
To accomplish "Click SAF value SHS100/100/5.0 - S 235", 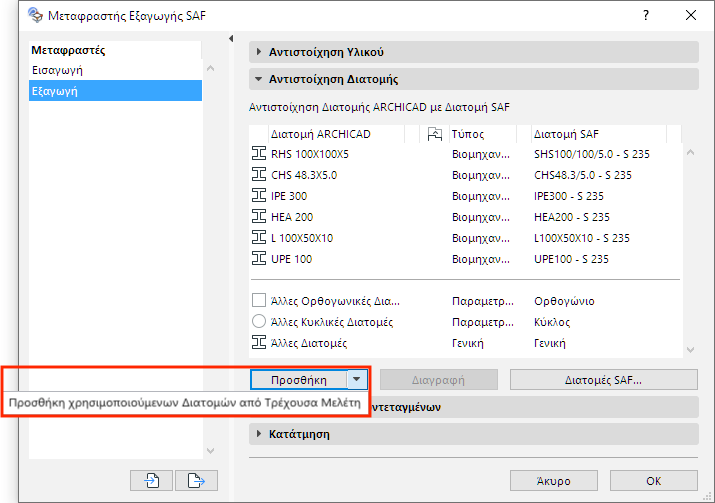I will [591, 154].
